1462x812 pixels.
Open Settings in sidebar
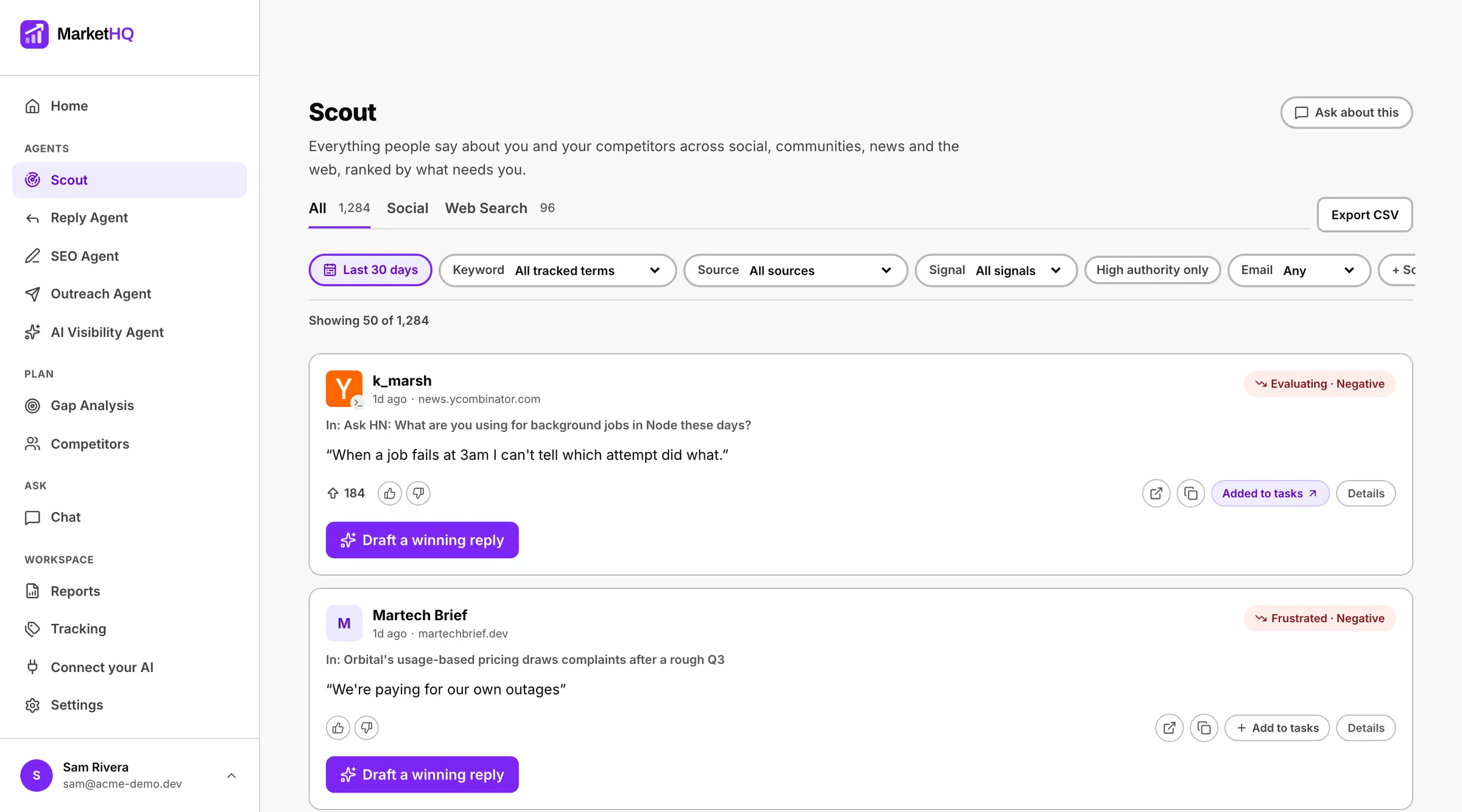pos(129,705)
